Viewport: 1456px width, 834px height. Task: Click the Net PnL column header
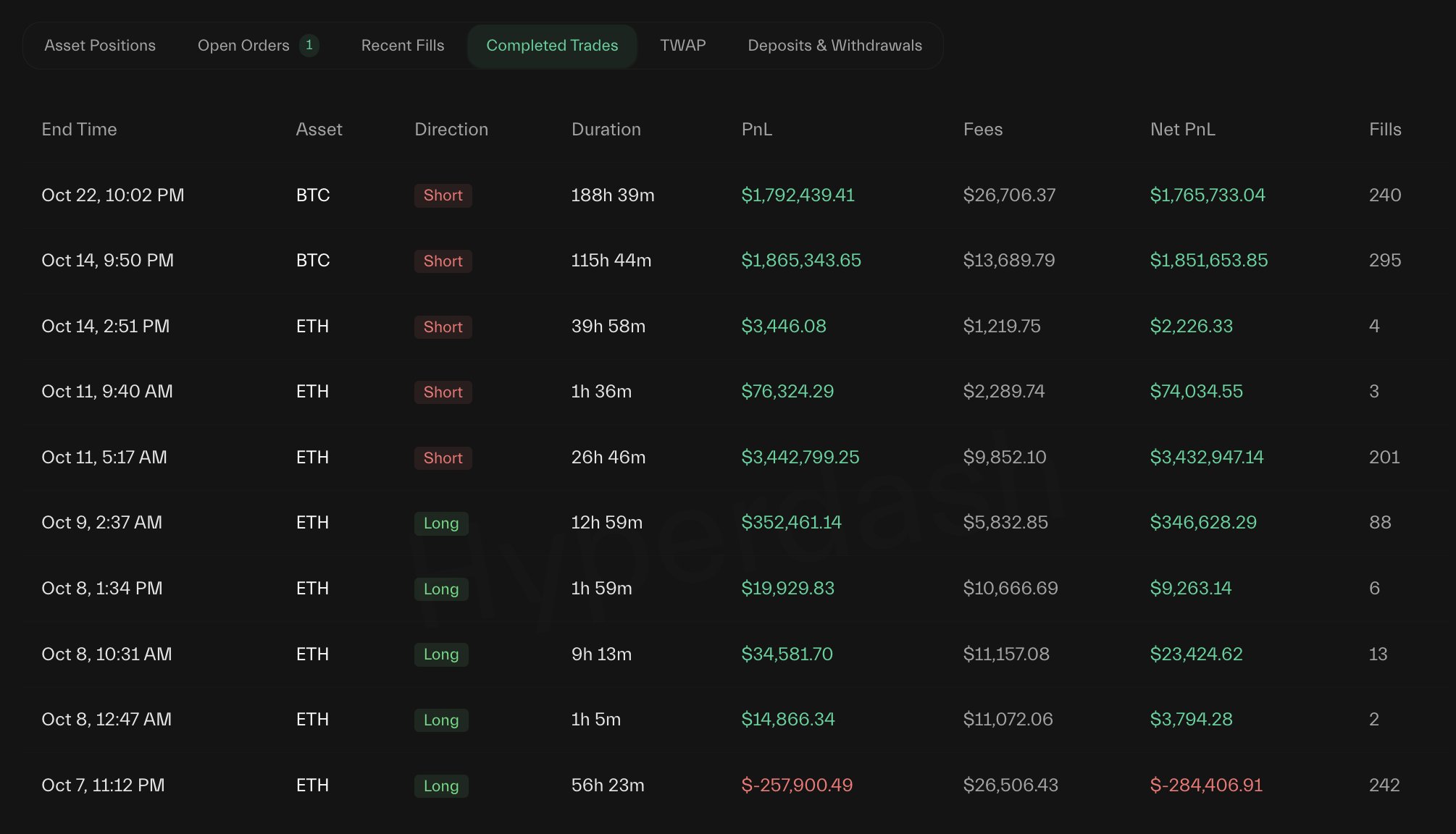click(x=1182, y=130)
